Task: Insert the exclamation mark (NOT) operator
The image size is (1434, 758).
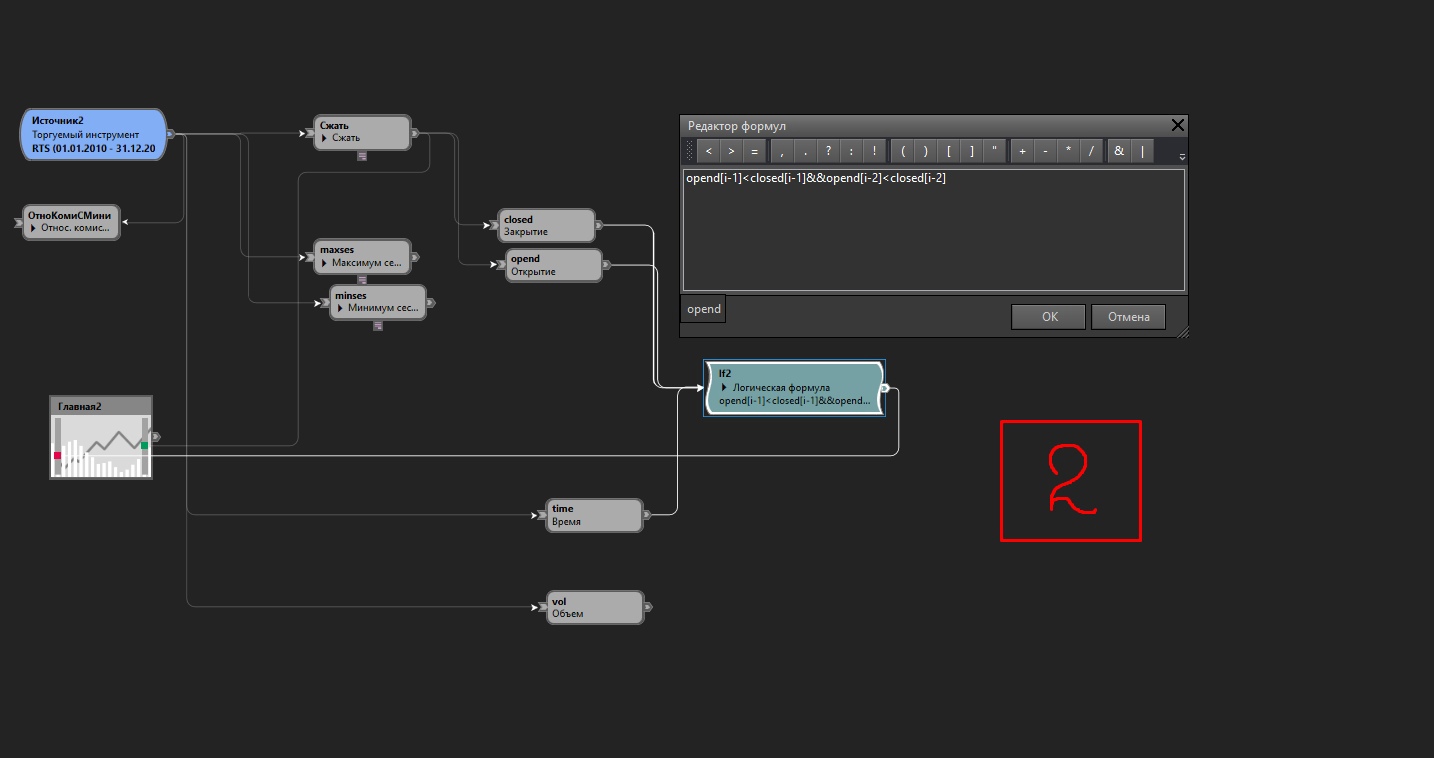Action: pos(874,151)
